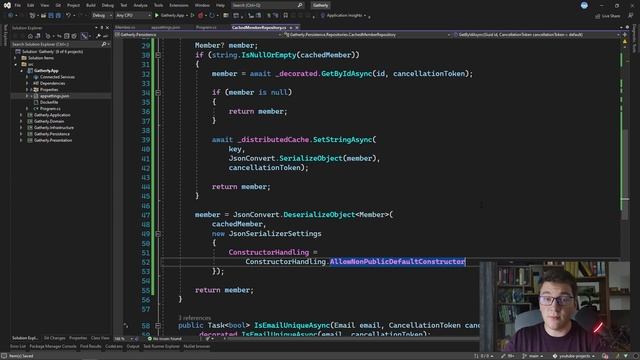Collapse the src folder node

tap(16, 64)
